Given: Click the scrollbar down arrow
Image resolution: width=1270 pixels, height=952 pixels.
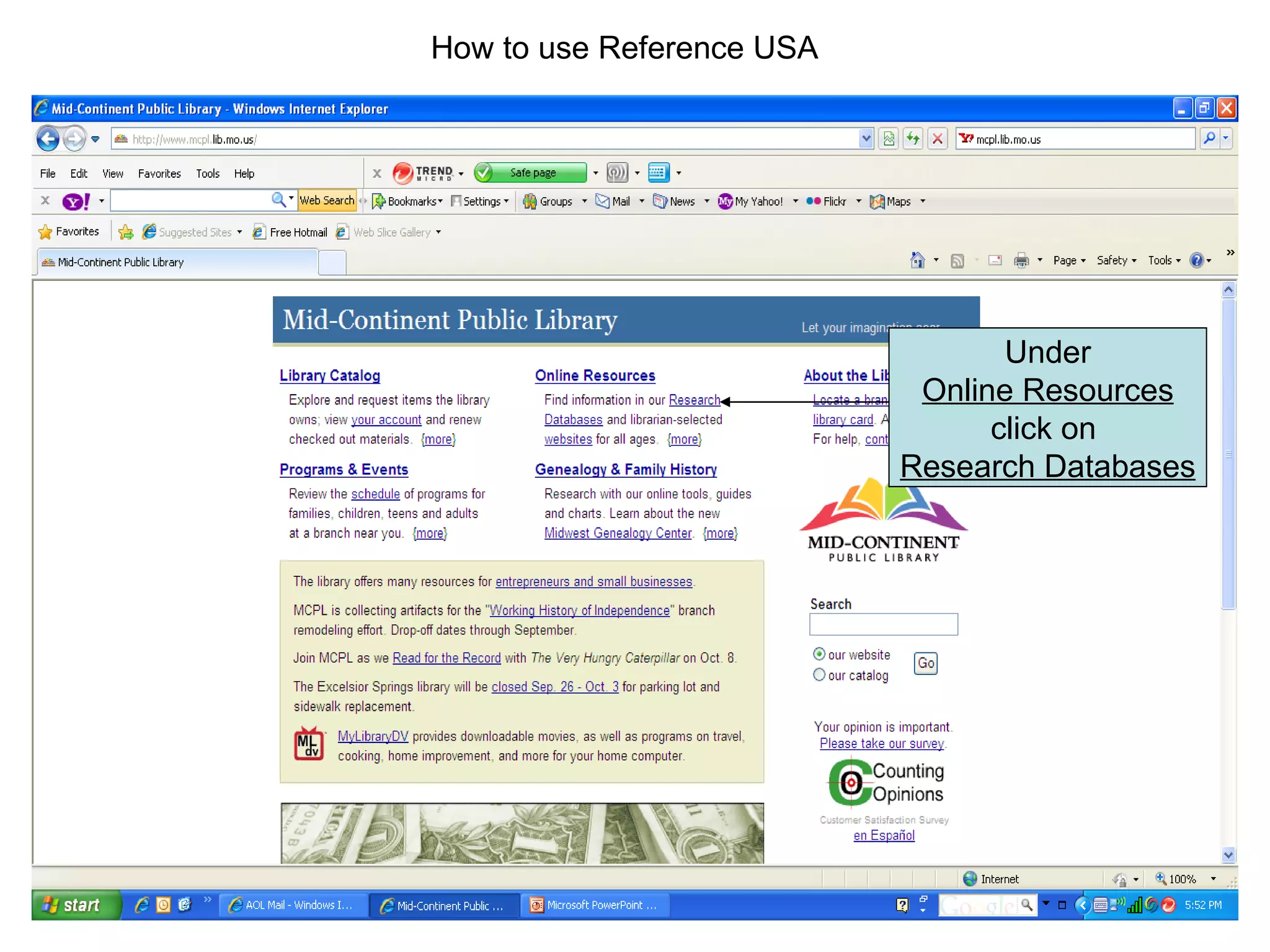Looking at the screenshot, I should [1228, 855].
